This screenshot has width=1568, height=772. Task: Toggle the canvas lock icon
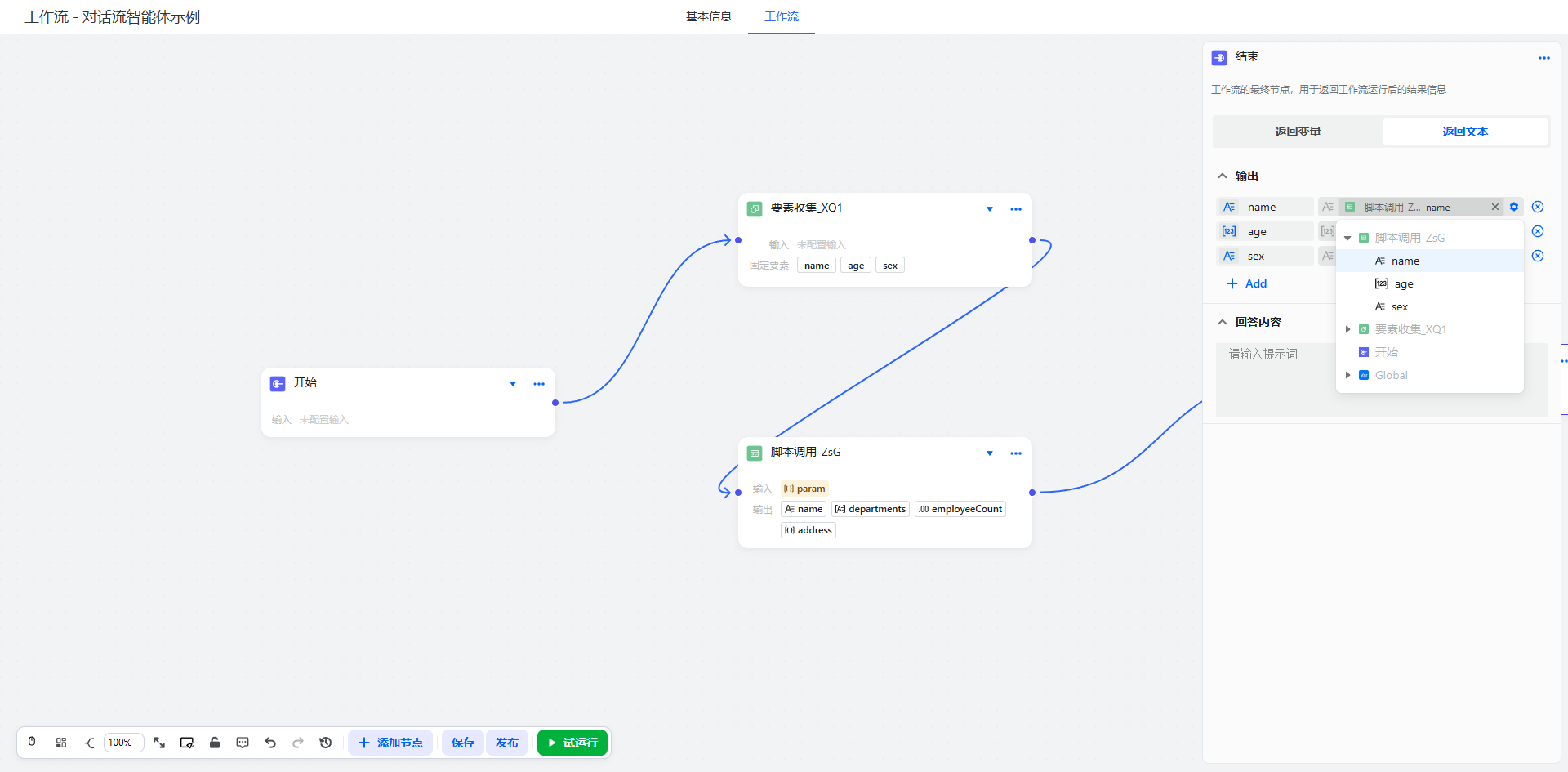pyautogui.click(x=215, y=743)
